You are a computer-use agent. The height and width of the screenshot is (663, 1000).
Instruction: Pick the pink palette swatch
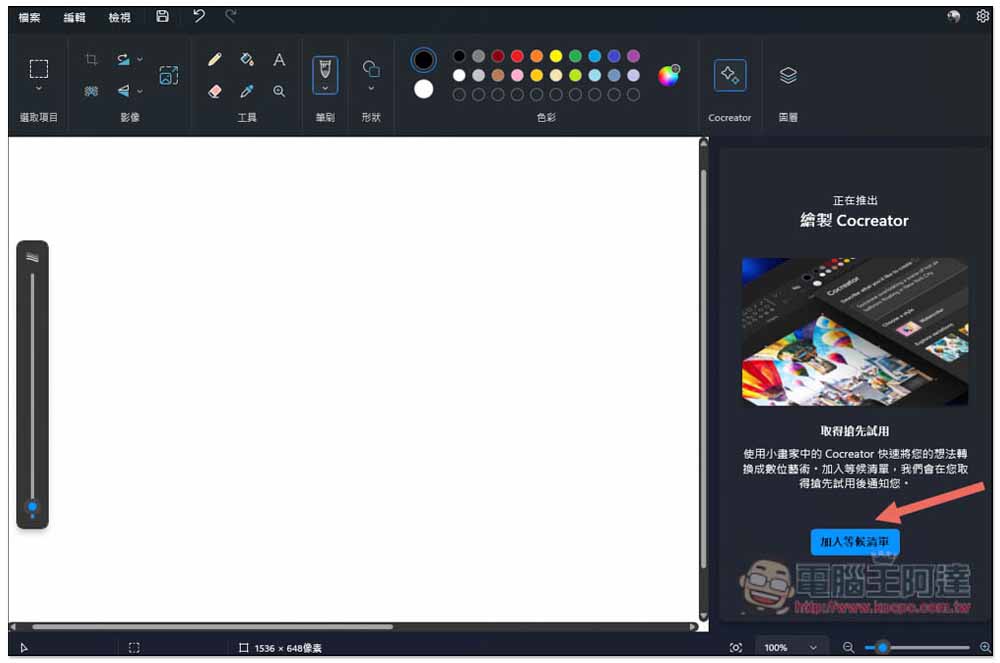[517, 75]
